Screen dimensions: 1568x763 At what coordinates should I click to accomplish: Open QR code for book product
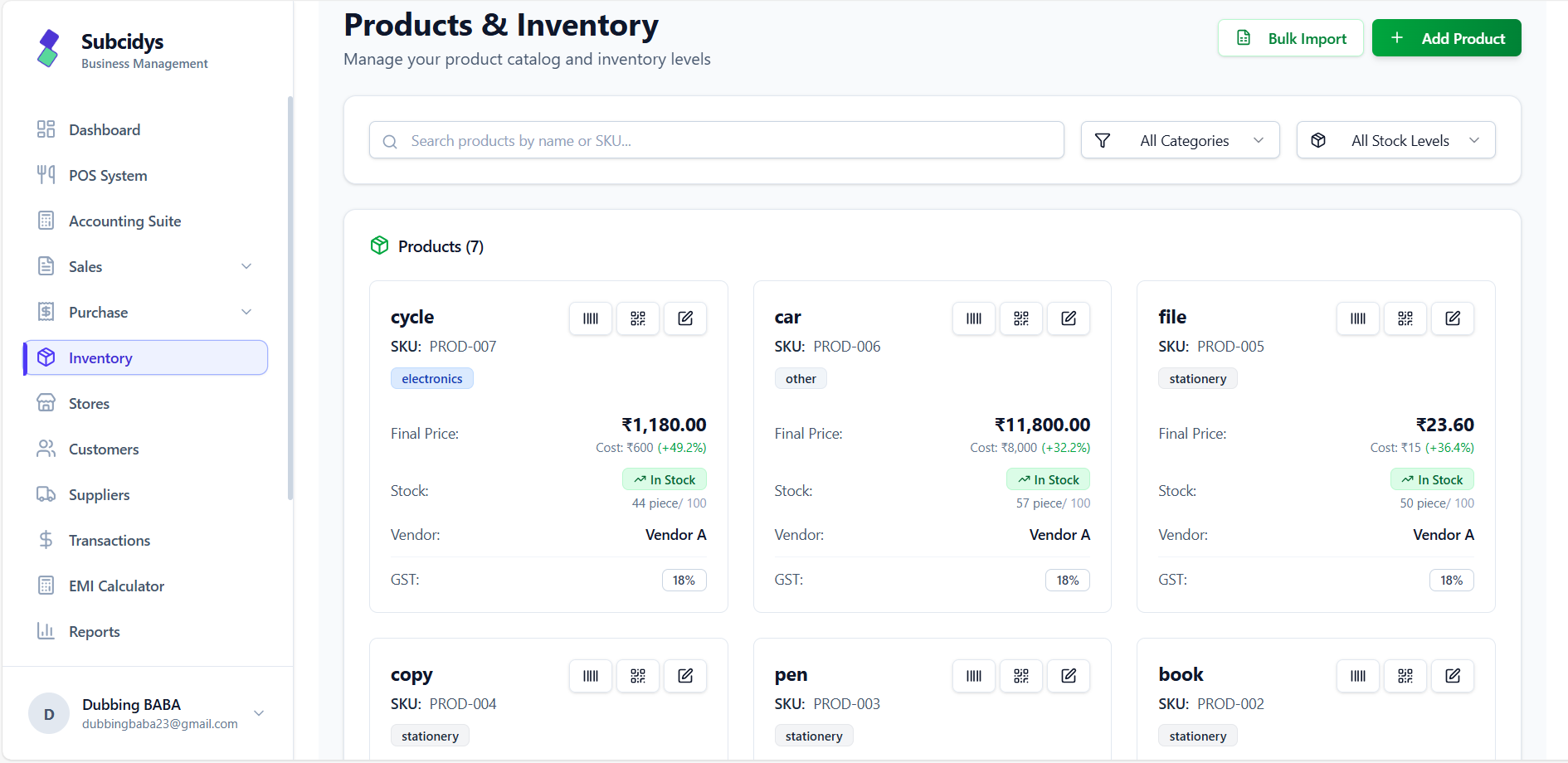[x=1405, y=676]
